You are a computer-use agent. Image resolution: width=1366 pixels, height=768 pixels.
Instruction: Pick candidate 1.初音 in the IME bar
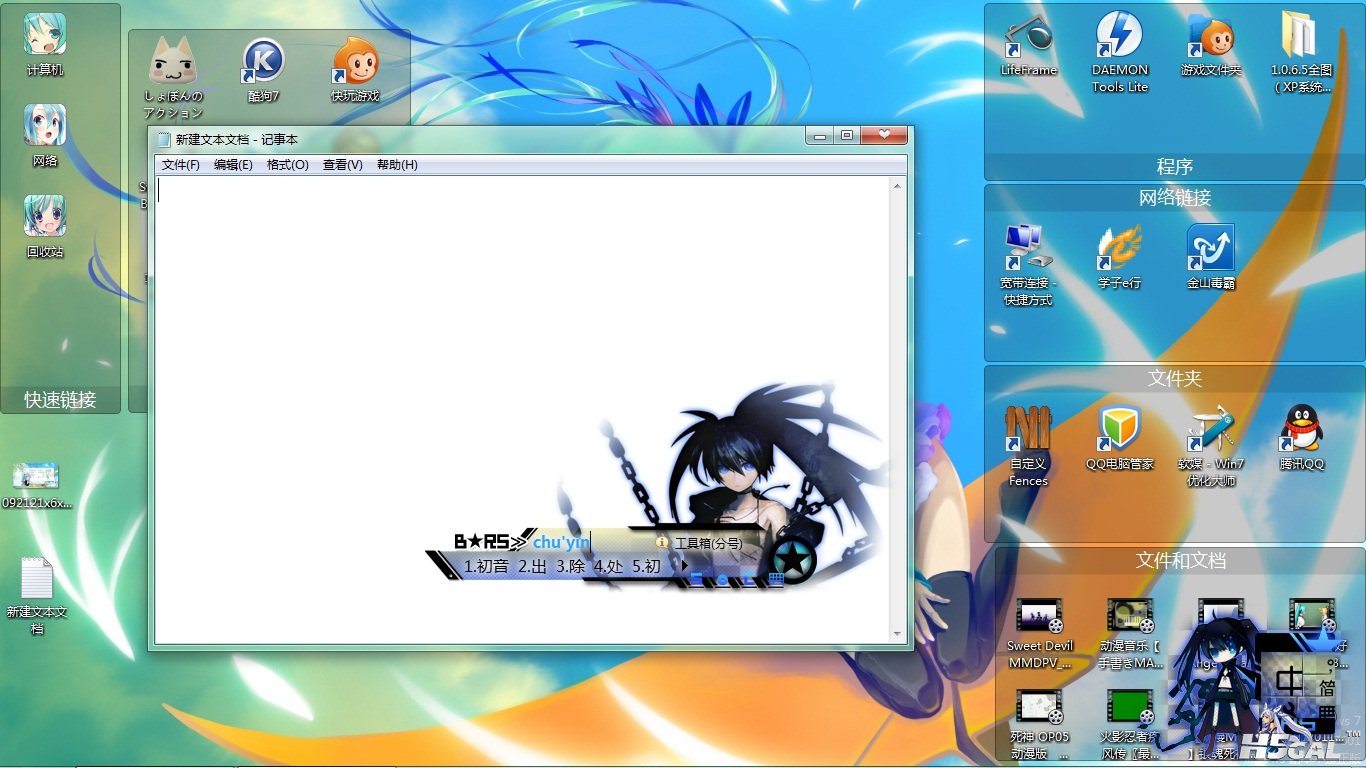click(x=486, y=567)
